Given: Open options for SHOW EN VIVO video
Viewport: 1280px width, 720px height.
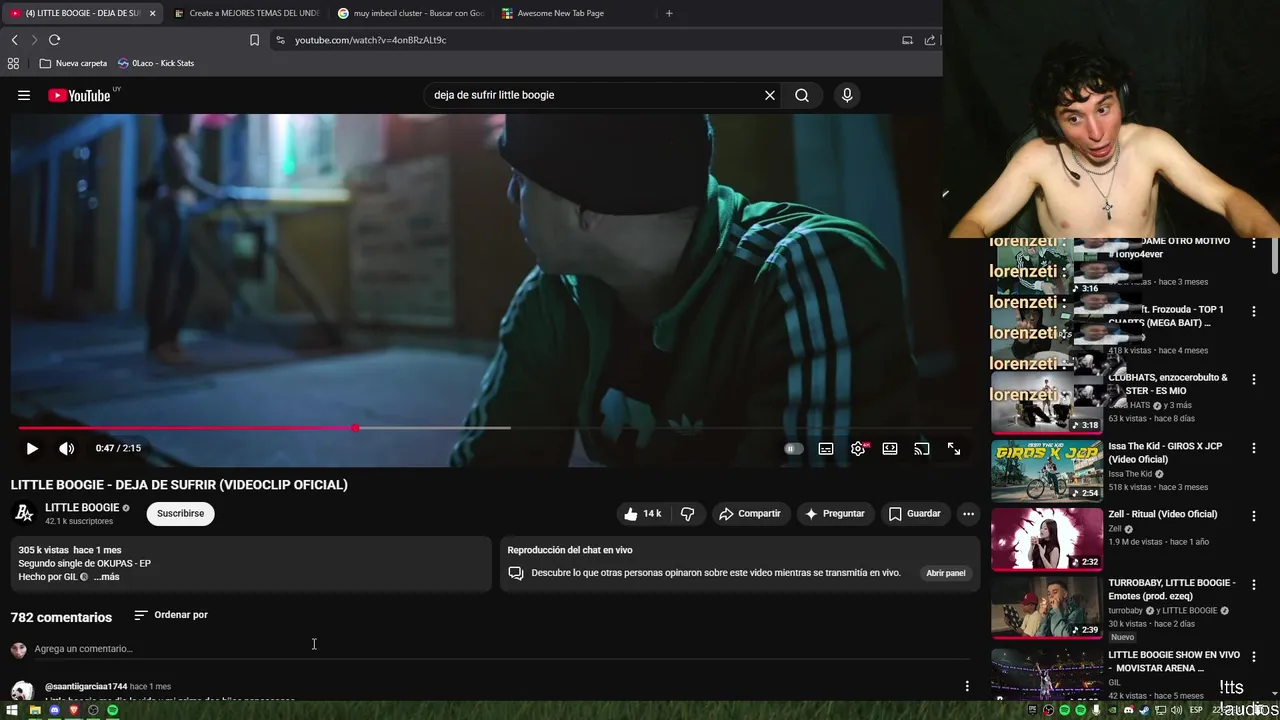Looking at the screenshot, I should [x=1254, y=656].
